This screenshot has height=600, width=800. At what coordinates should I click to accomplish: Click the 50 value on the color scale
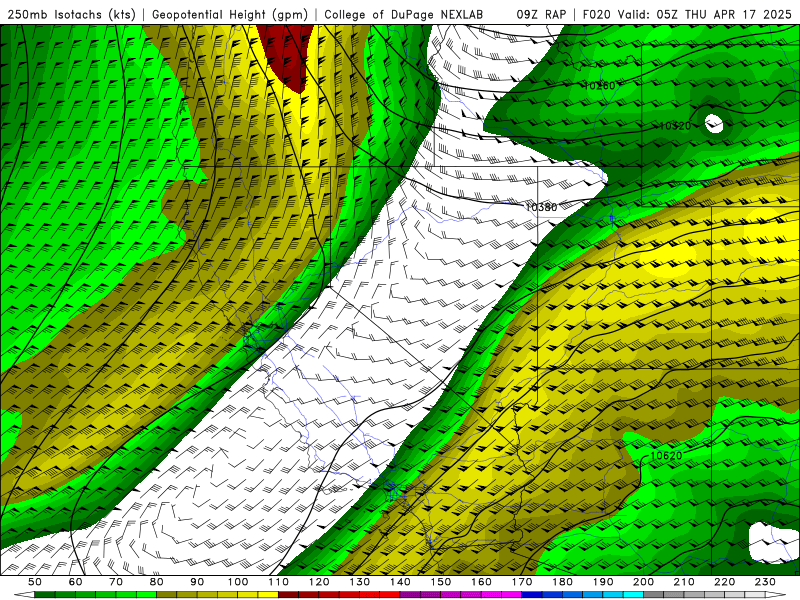pyautogui.click(x=35, y=582)
